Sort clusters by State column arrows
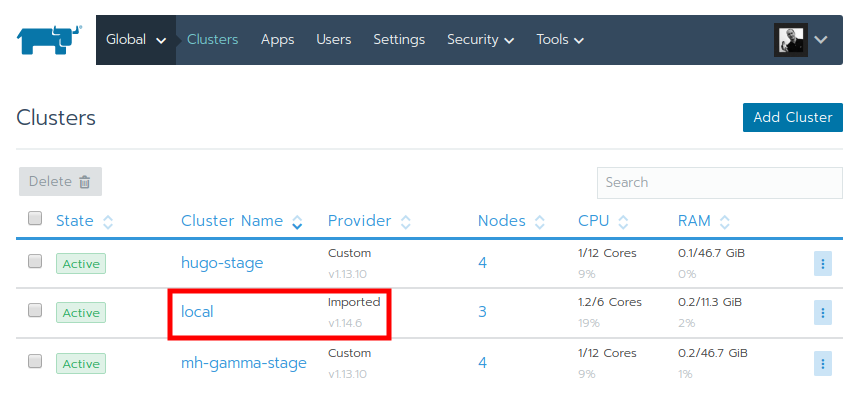Image resolution: width=853 pixels, height=396 pixels. coord(108,222)
